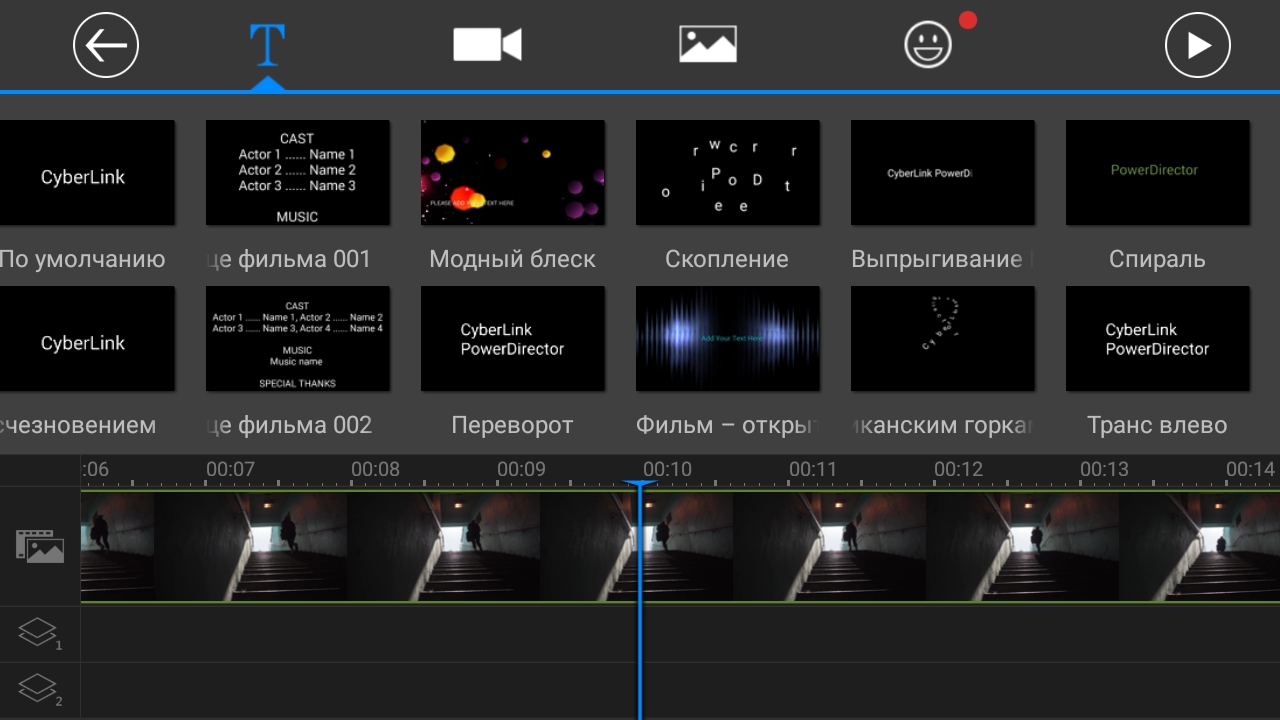Select the Text titles tab
Viewport: 1280px width, 720px height.
(x=267, y=45)
